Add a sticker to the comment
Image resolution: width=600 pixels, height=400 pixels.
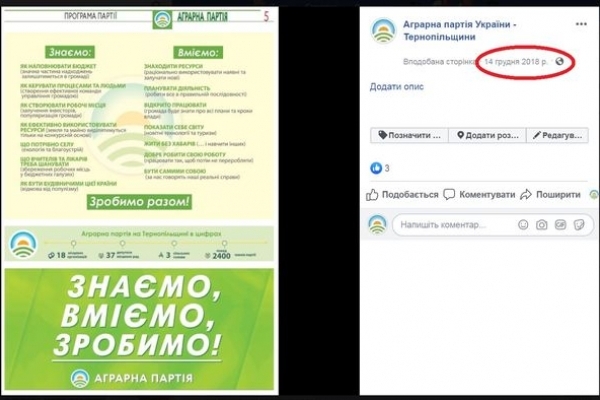coord(579,225)
